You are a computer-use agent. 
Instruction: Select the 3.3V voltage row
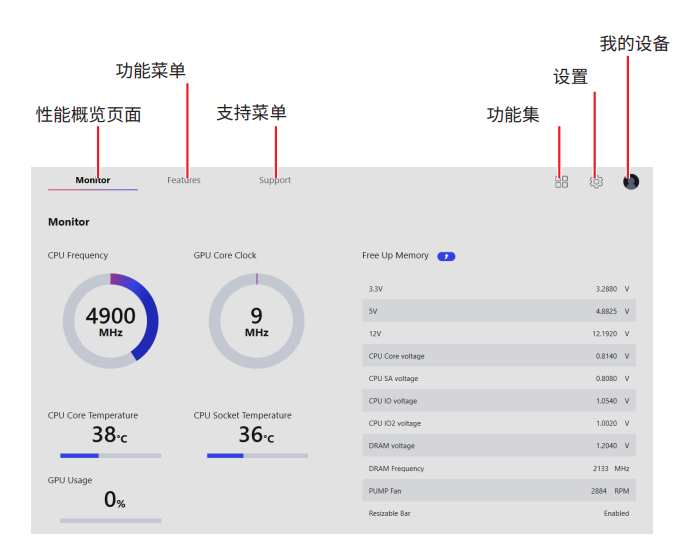point(498,289)
